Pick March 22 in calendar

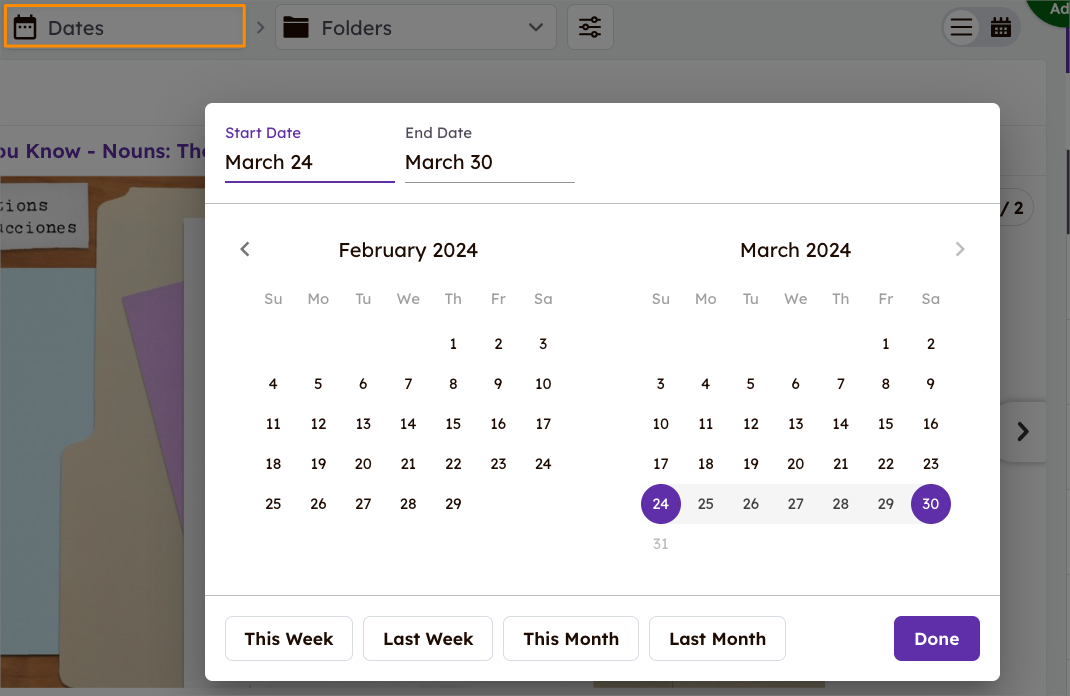coord(886,464)
